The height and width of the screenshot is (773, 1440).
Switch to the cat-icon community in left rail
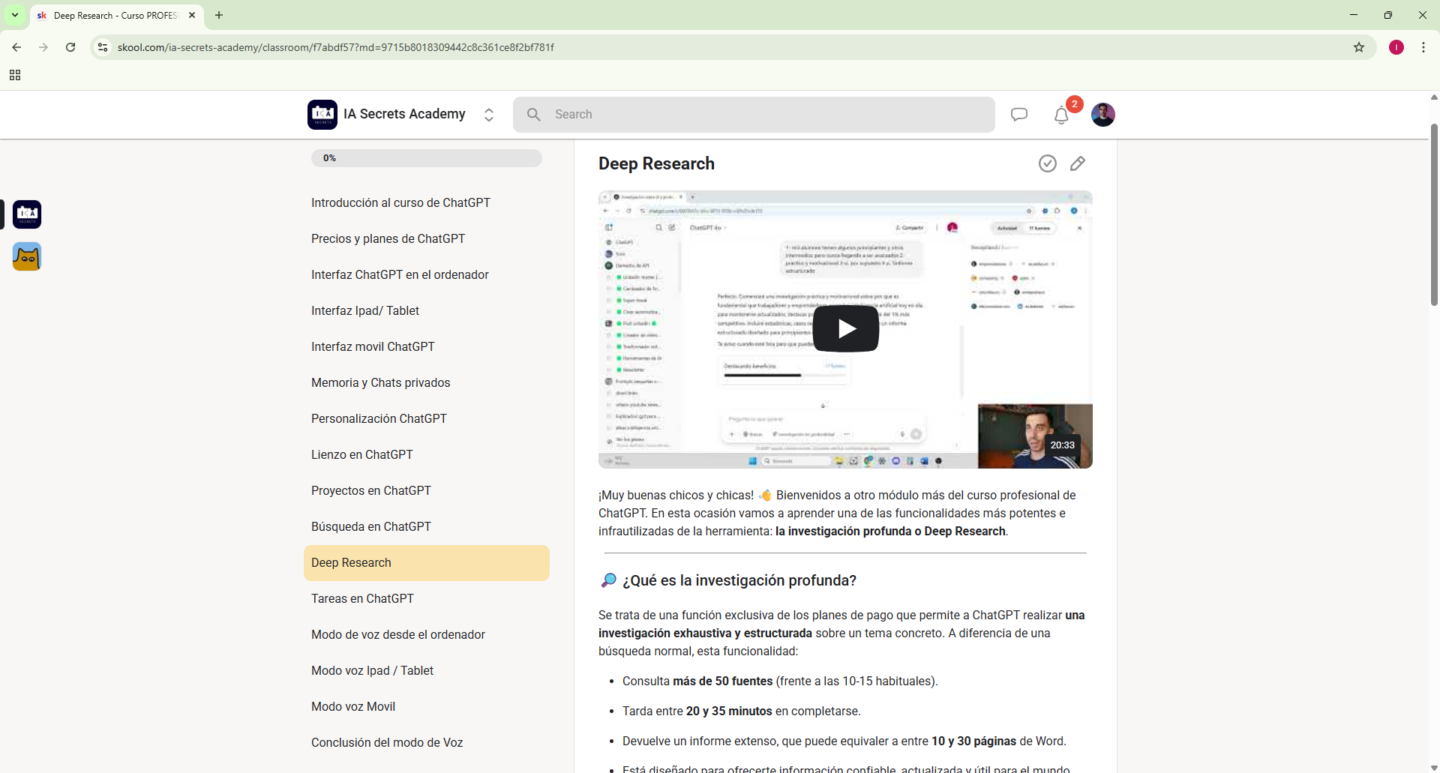[x=27, y=257]
